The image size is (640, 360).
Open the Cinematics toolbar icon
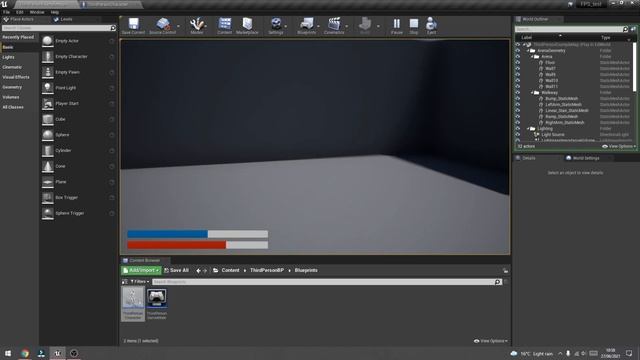334,24
